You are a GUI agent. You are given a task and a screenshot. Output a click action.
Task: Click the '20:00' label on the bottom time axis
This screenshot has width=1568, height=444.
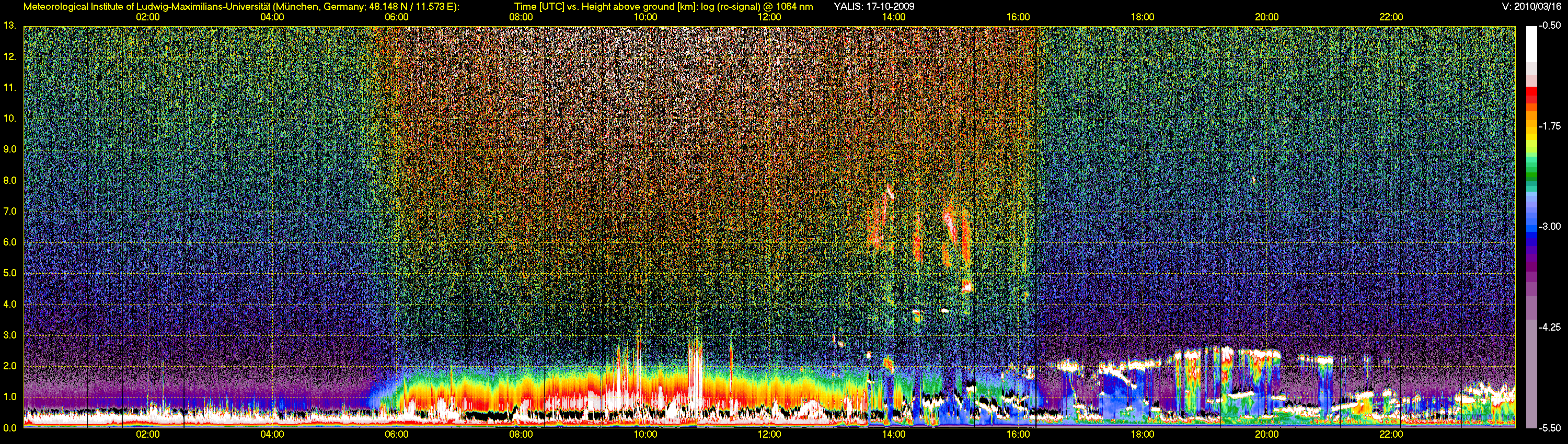pos(1267,435)
